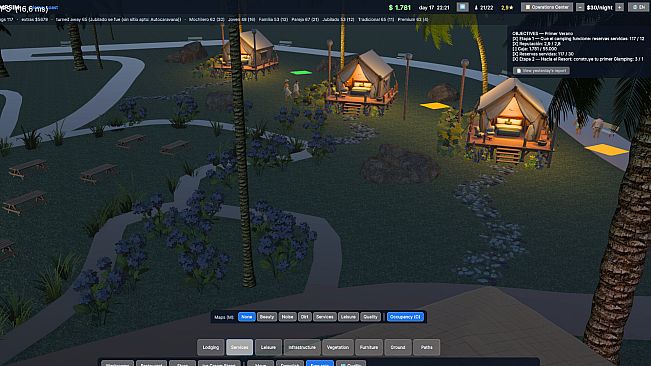Click the pause/speed icon beside the day clock

point(463,7)
